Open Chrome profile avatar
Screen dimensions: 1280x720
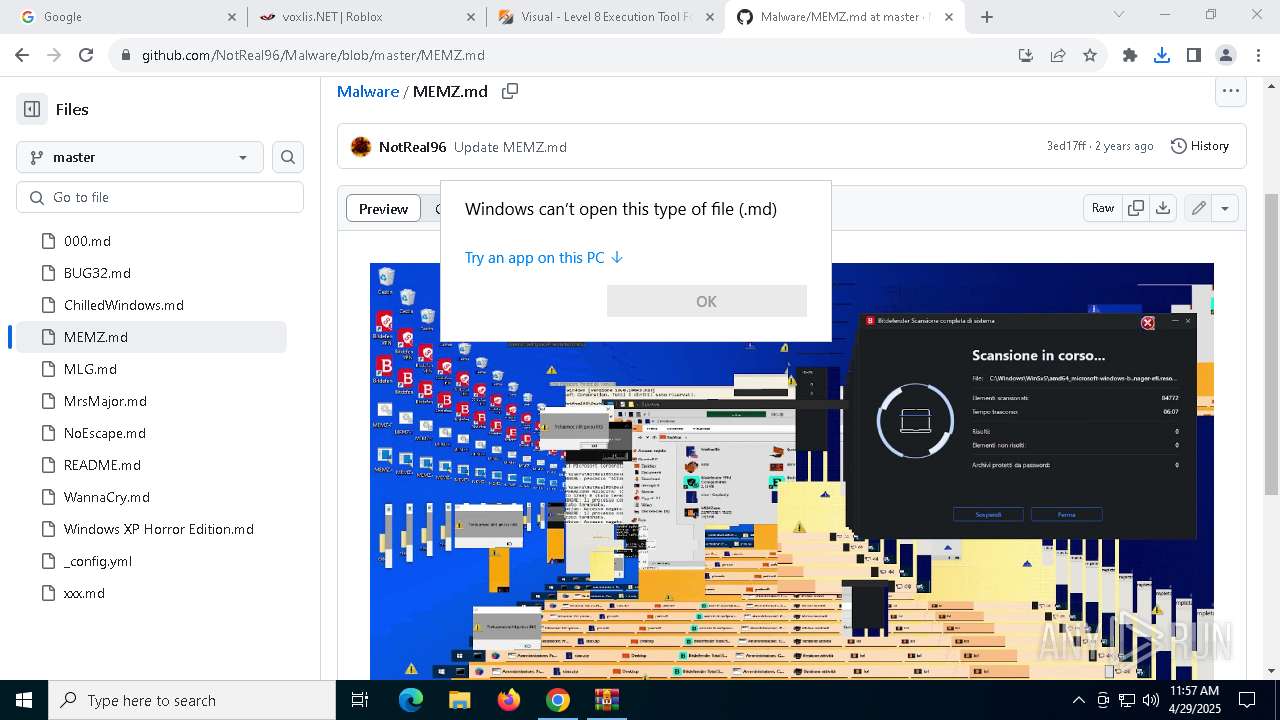click(x=1226, y=56)
